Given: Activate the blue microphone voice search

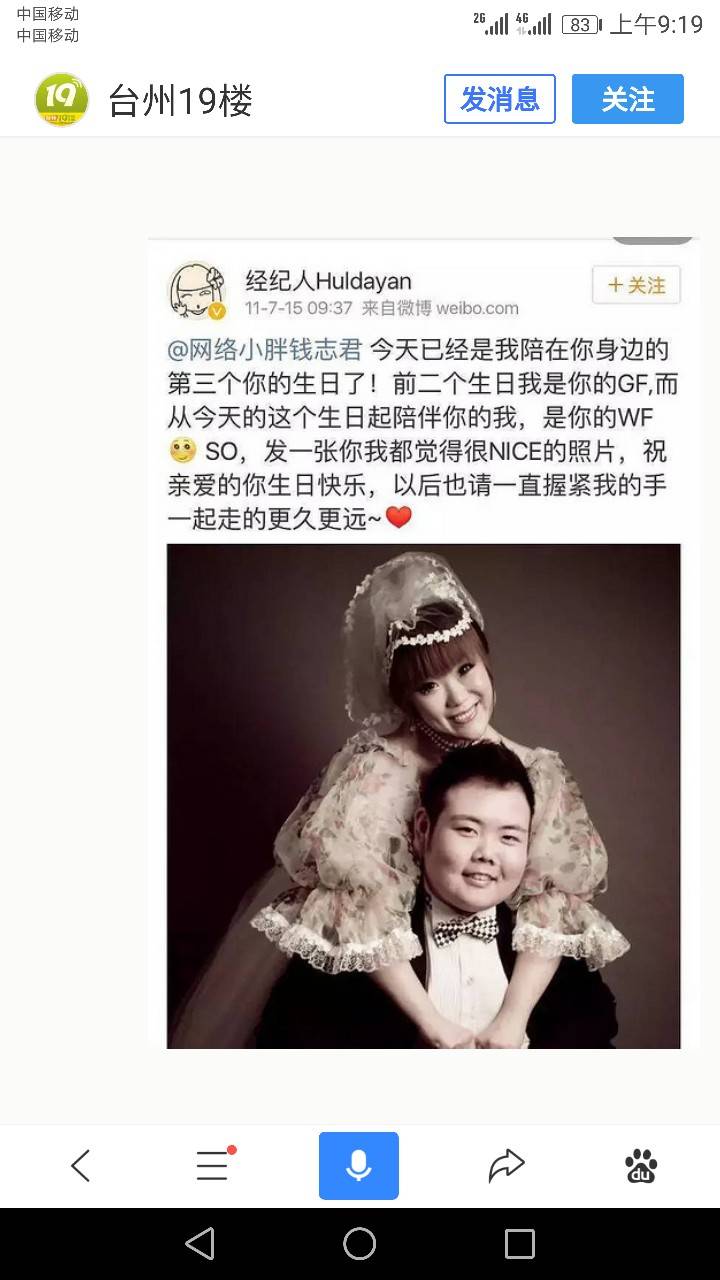Looking at the screenshot, I should (x=359, y=1166).
